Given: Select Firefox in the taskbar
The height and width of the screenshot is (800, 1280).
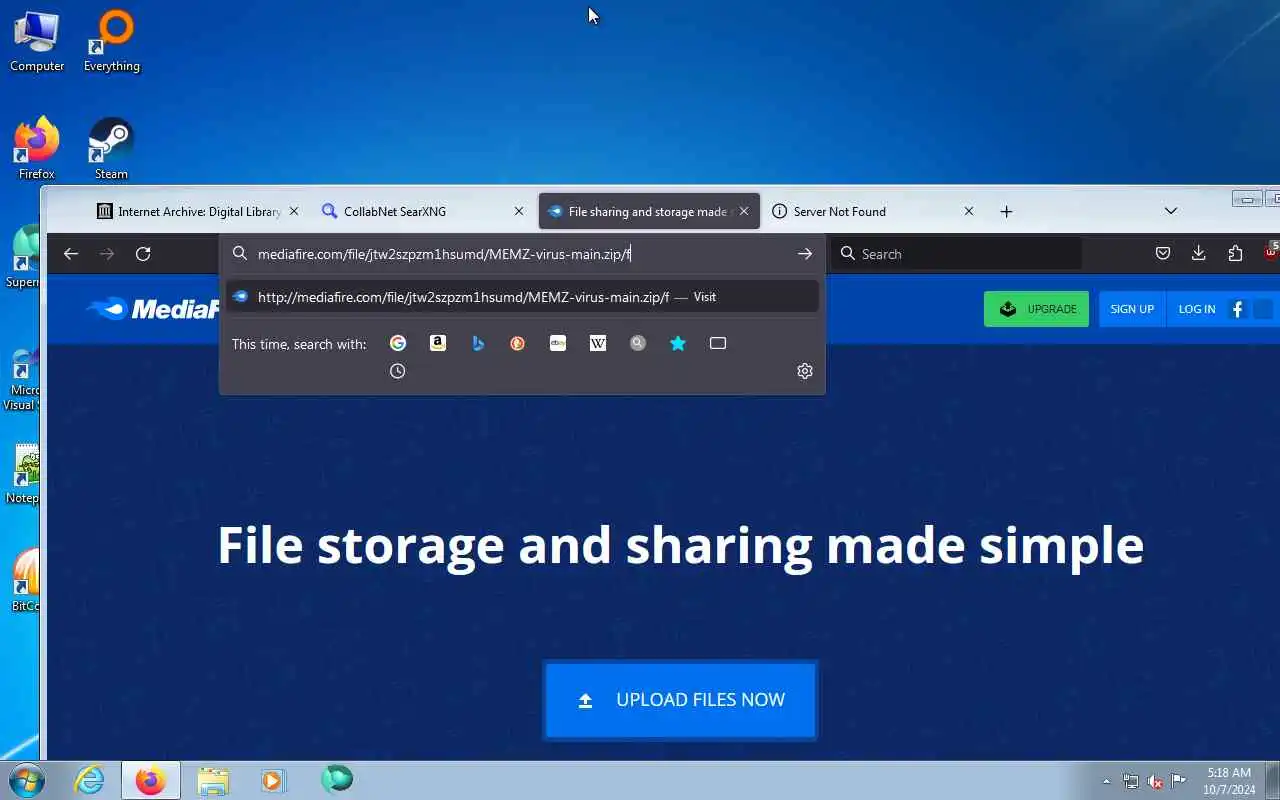Looking at the screenshot, I should pyautogui.click(x=151, y=779).
